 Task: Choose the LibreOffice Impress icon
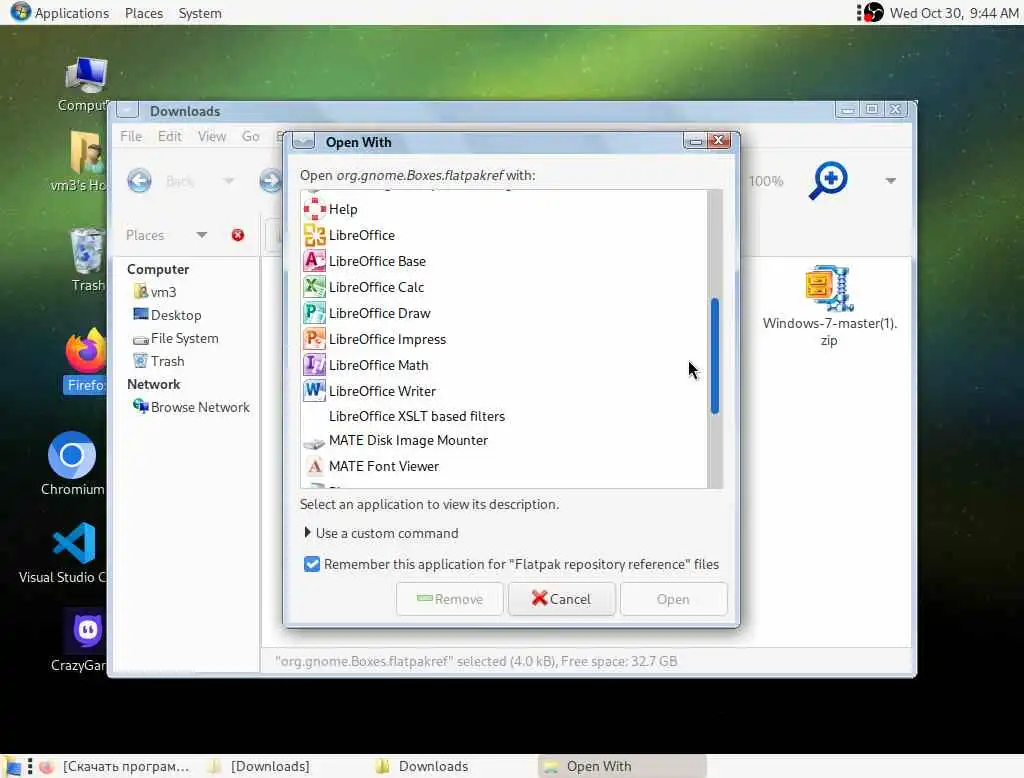pos(314,339)
